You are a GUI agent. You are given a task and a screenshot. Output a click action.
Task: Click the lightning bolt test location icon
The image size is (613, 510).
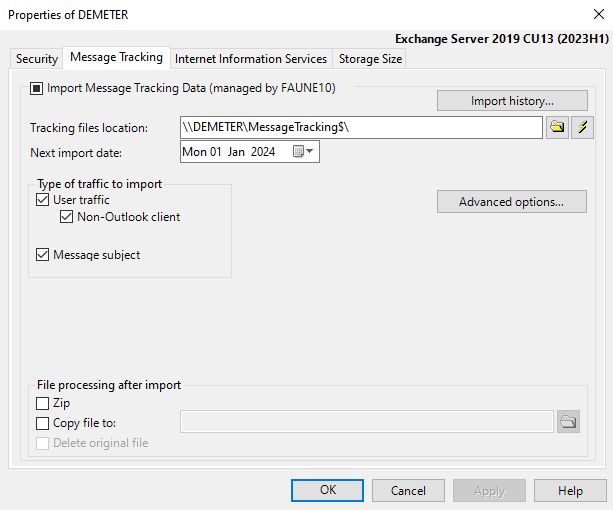(x=583, y=127)
